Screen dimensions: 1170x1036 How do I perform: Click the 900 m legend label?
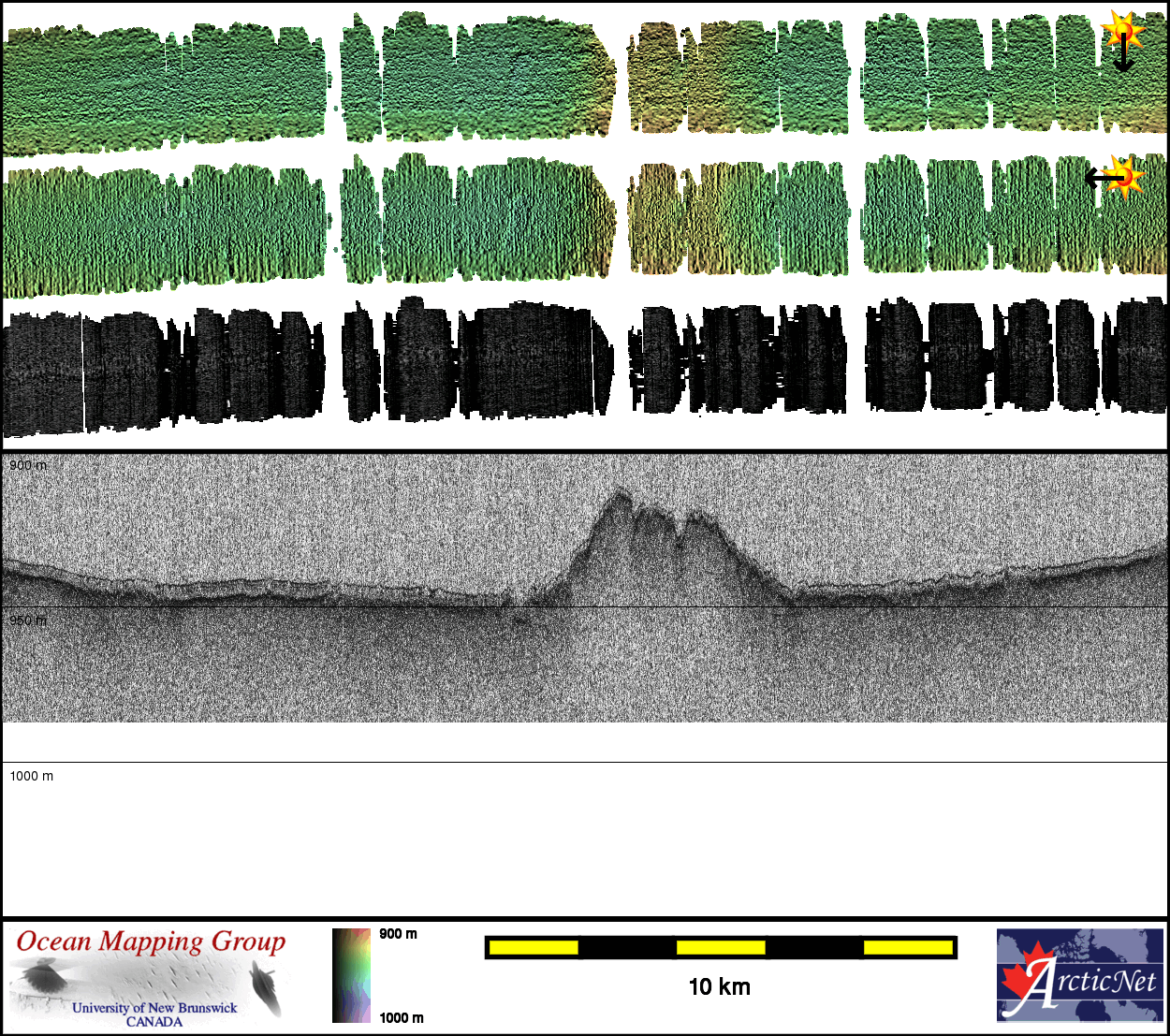click(398, 934)
